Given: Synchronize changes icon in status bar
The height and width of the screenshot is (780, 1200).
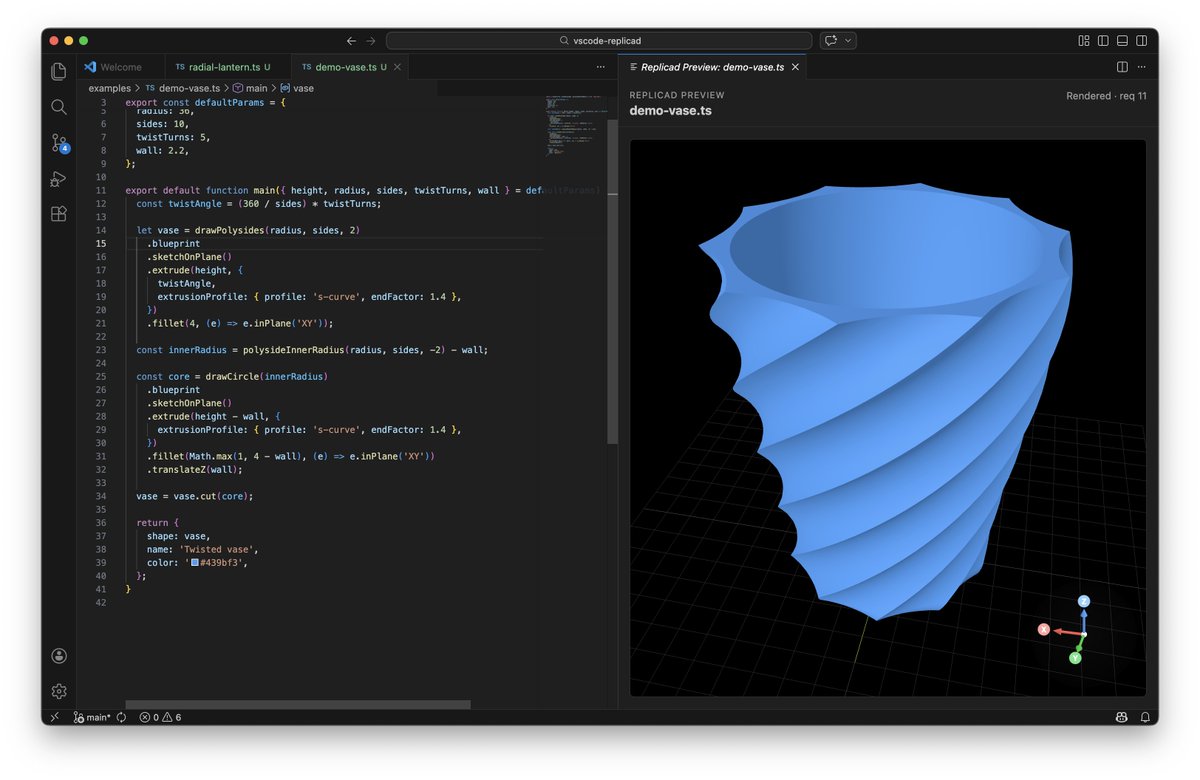Looking at the screenshot, I should point(121,717).
